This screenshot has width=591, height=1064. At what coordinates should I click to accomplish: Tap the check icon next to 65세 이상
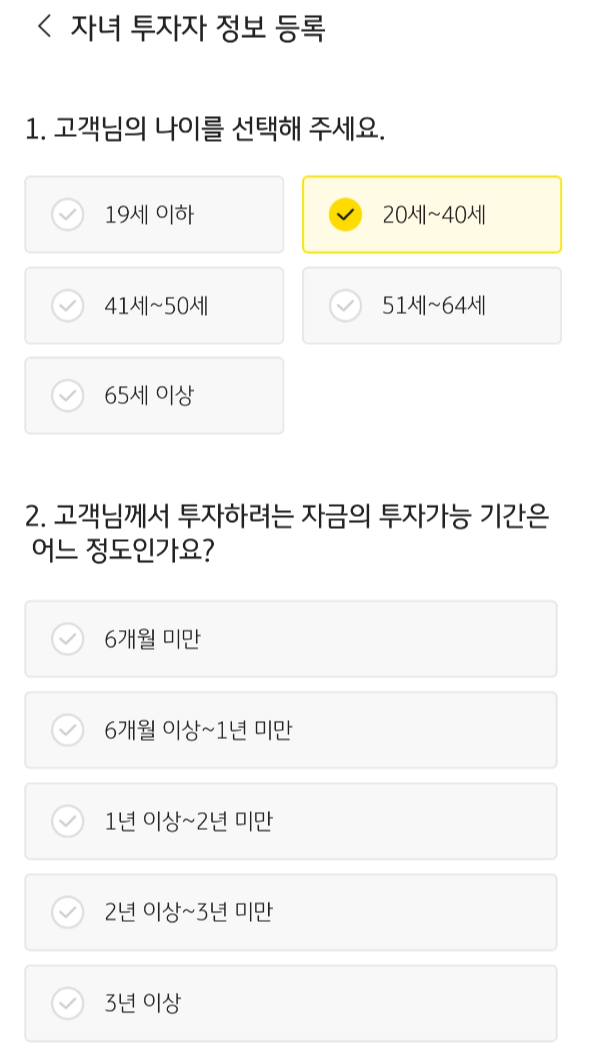[x=67, y=395]
